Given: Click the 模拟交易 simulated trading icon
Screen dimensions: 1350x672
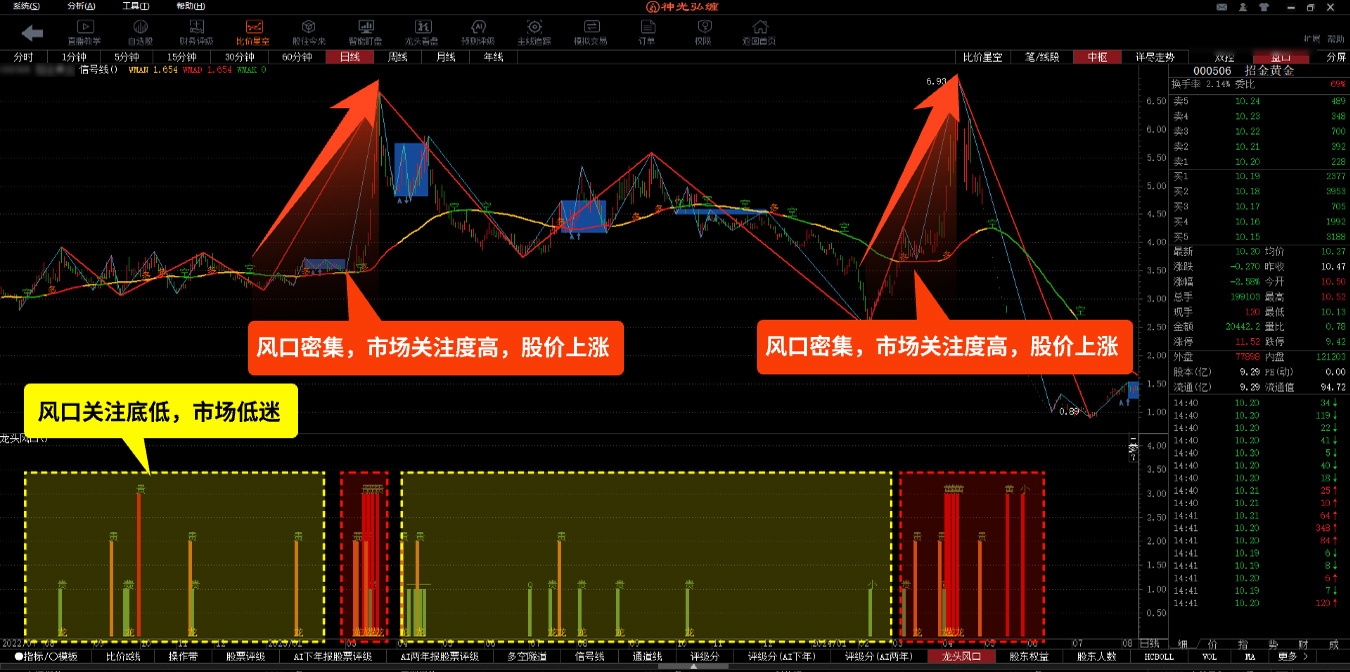Looking at the screenshot, I should click(590, 32).
